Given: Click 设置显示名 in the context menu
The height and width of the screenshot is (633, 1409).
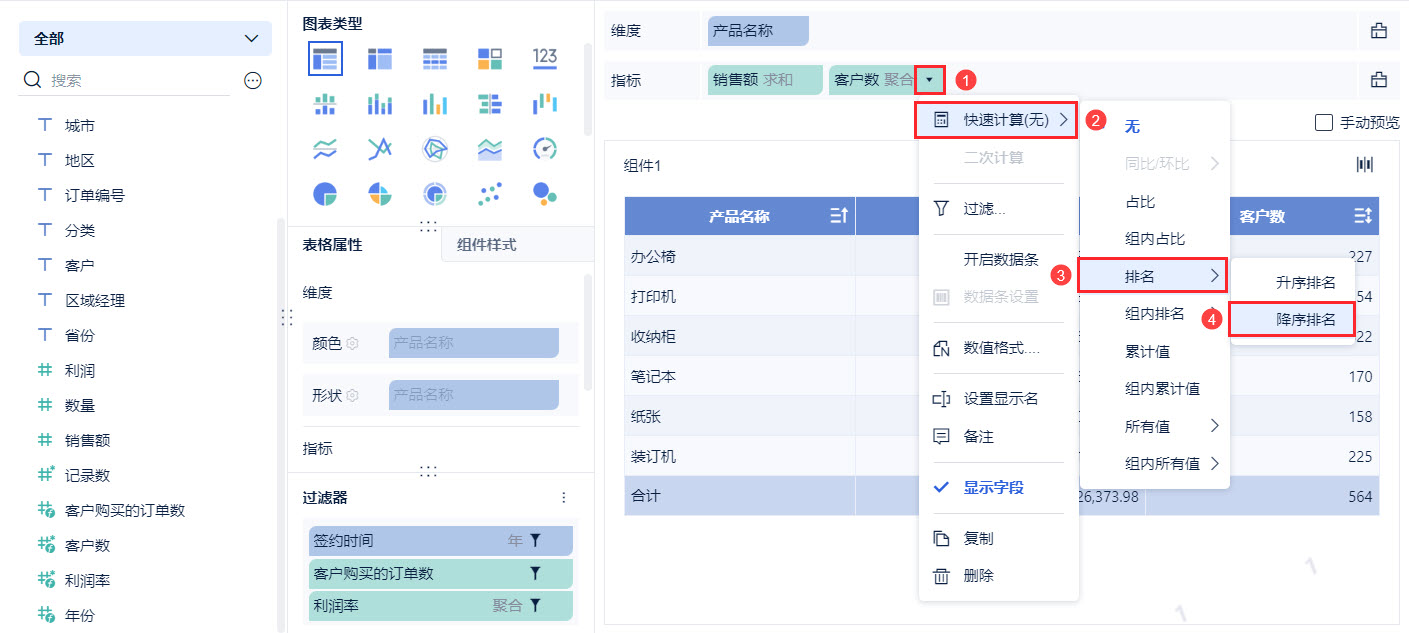Looking at the screenshot, I should [999, 398].
